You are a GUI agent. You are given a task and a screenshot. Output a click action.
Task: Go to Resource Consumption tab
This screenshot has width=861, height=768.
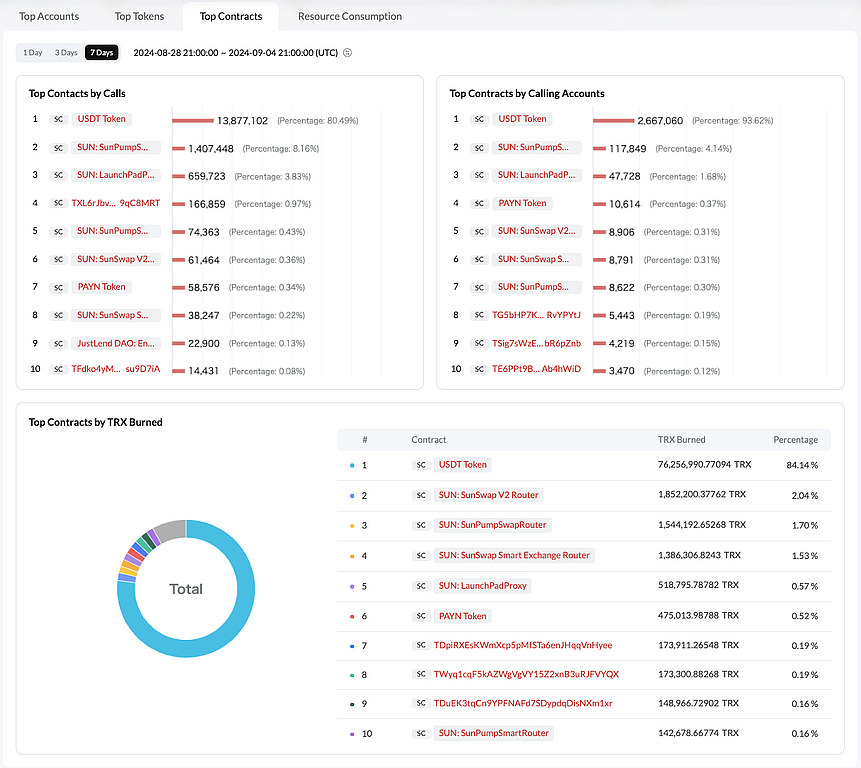[350, 16]
